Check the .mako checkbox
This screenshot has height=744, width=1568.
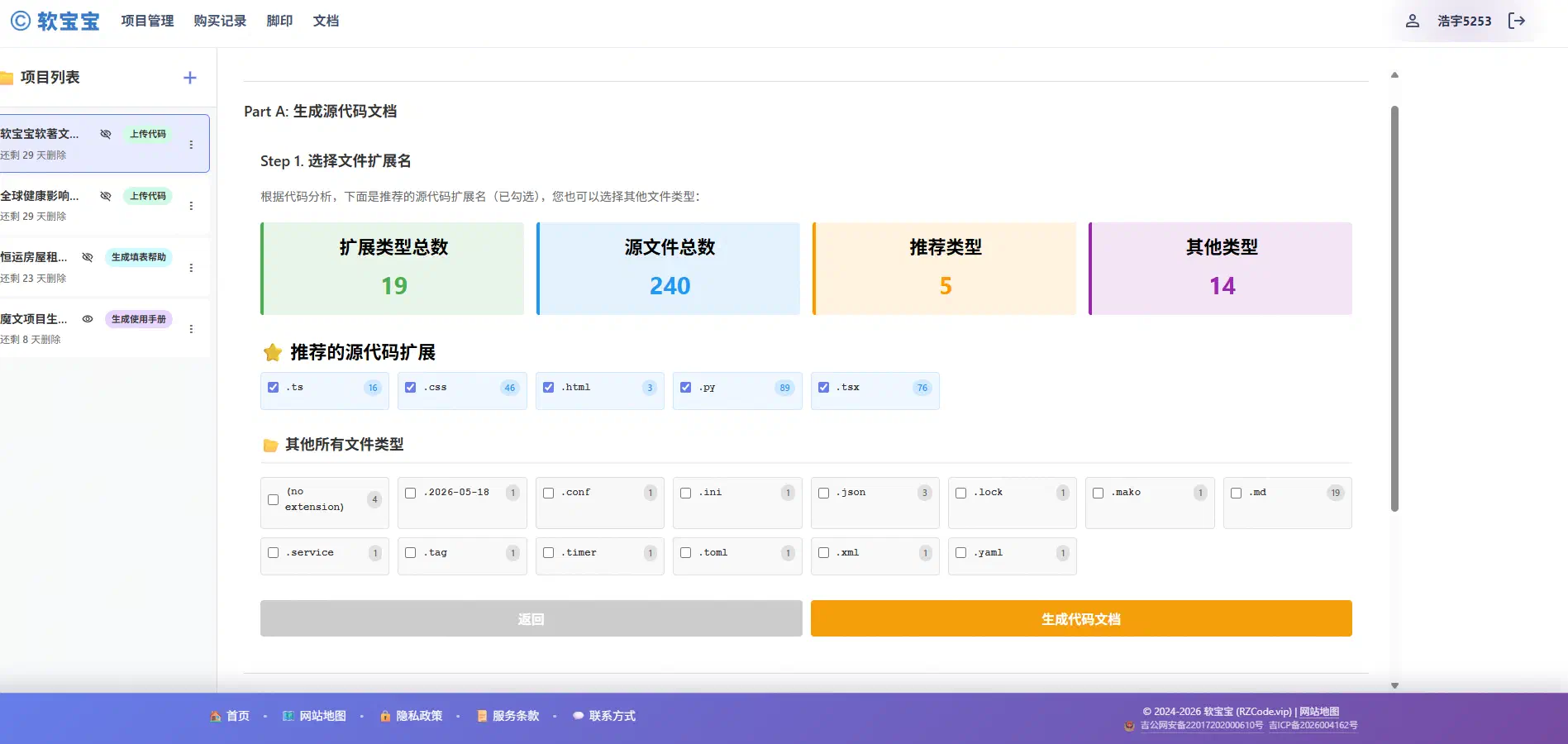point(1099,493)
